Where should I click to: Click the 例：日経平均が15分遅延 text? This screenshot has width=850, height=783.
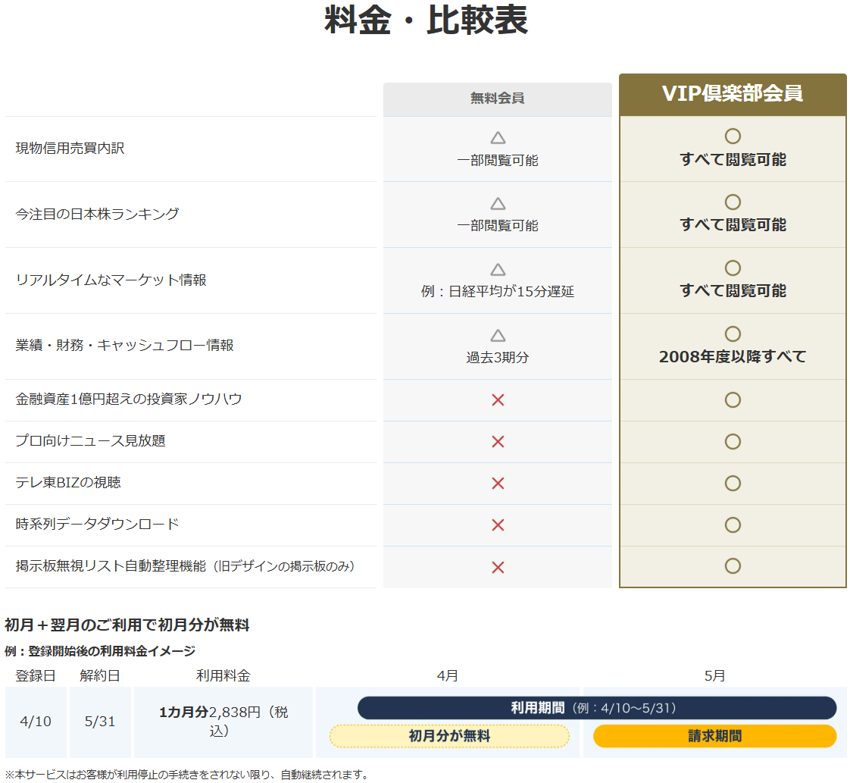498,292
